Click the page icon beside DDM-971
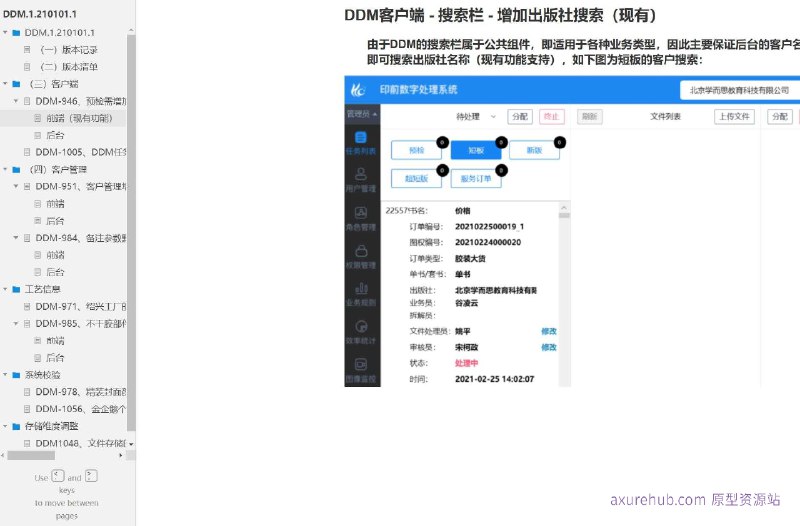800x526 pixels. 27,307
